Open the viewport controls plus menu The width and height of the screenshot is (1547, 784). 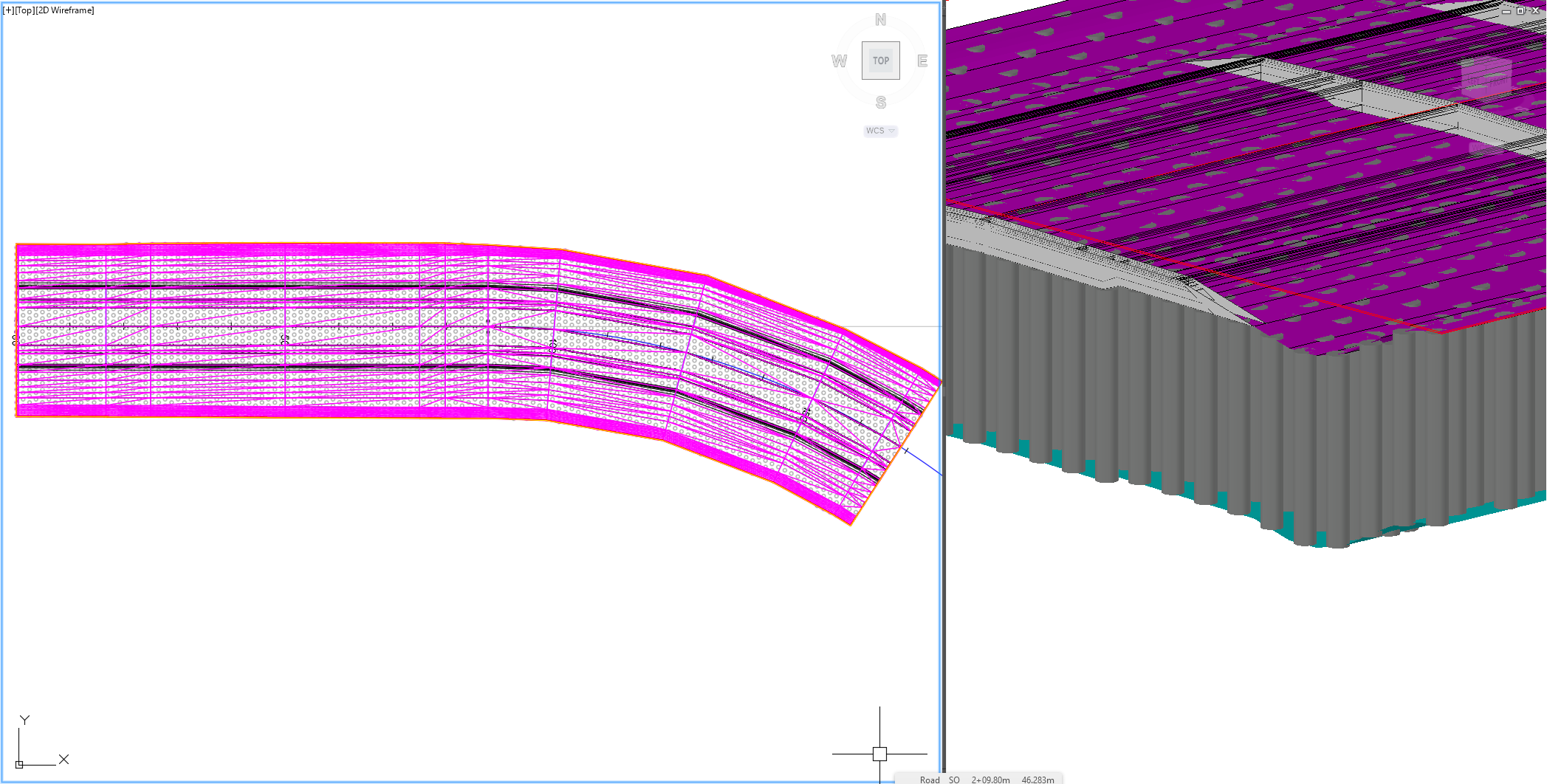(9, 10)
